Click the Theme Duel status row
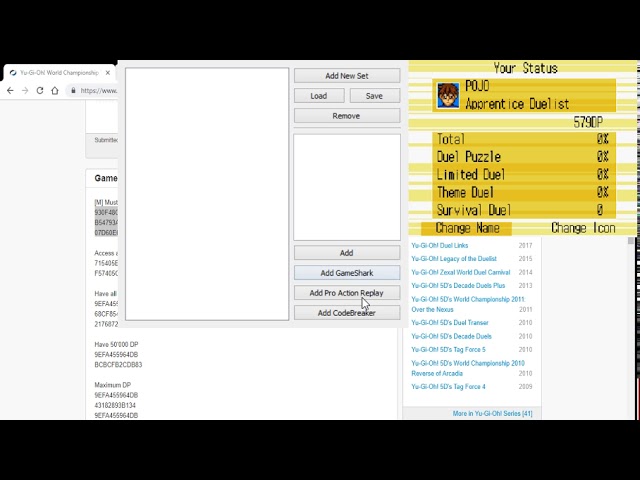640x480 pixels. point(524,192)
